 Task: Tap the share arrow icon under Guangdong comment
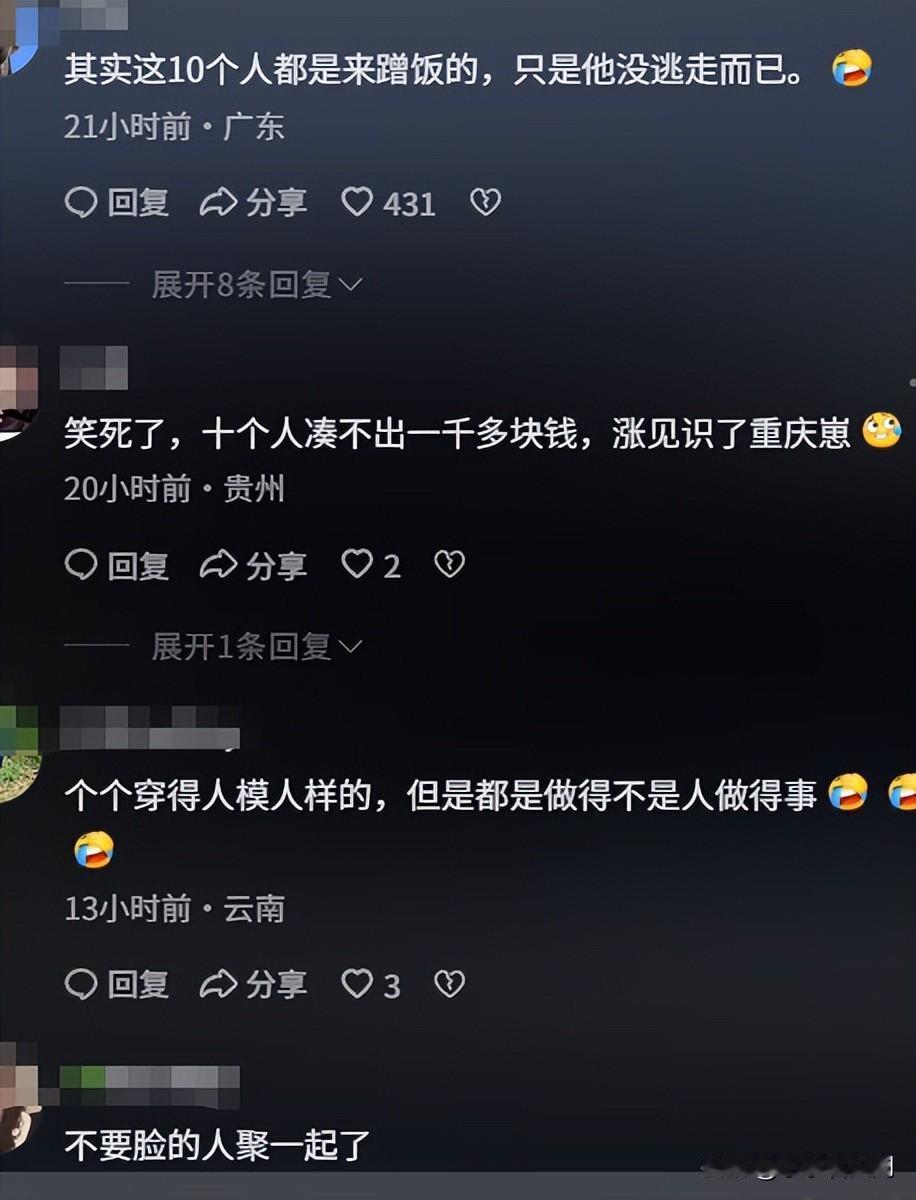(217, 203)
